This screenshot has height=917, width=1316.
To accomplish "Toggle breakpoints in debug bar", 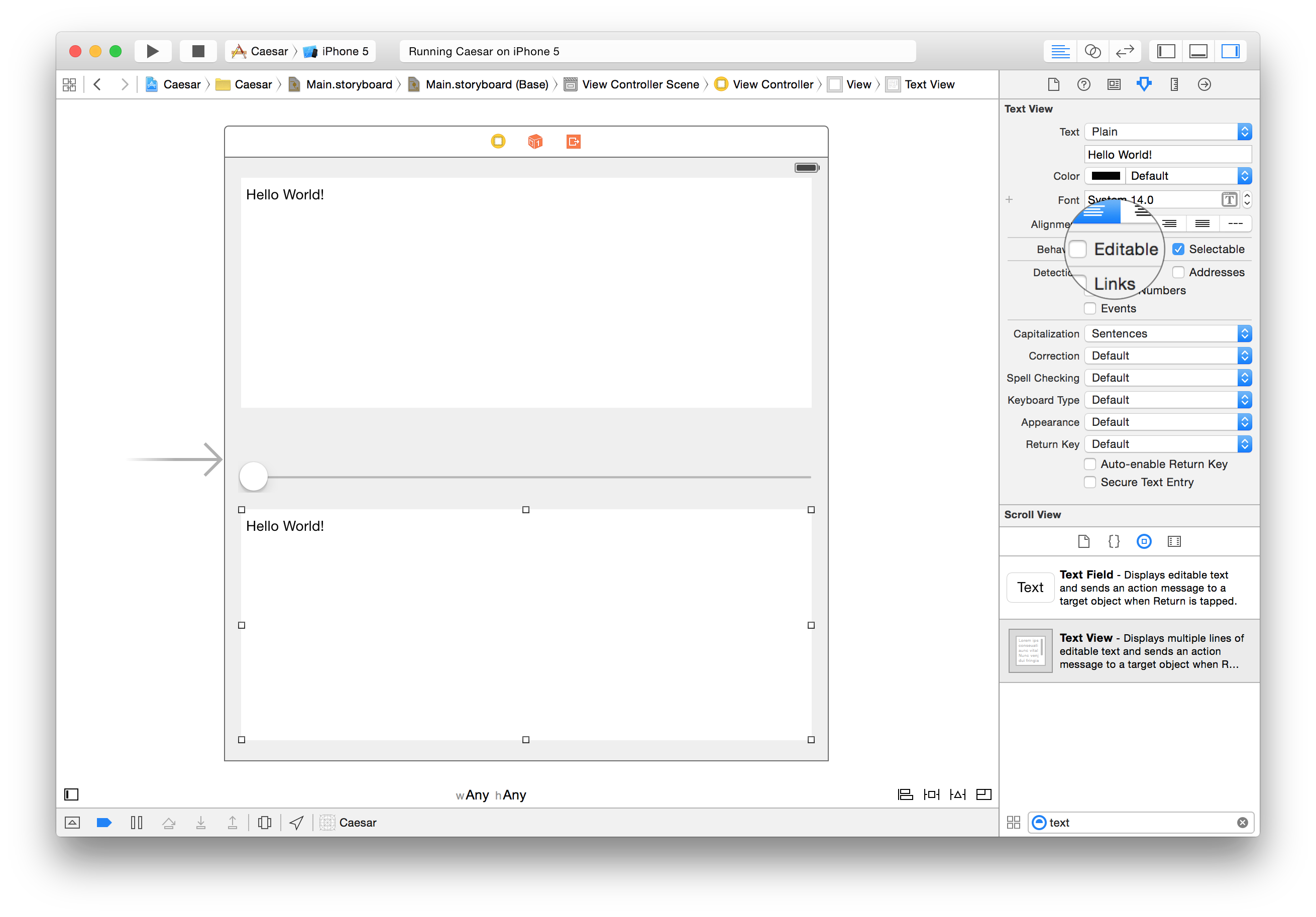I will (104, 823).
